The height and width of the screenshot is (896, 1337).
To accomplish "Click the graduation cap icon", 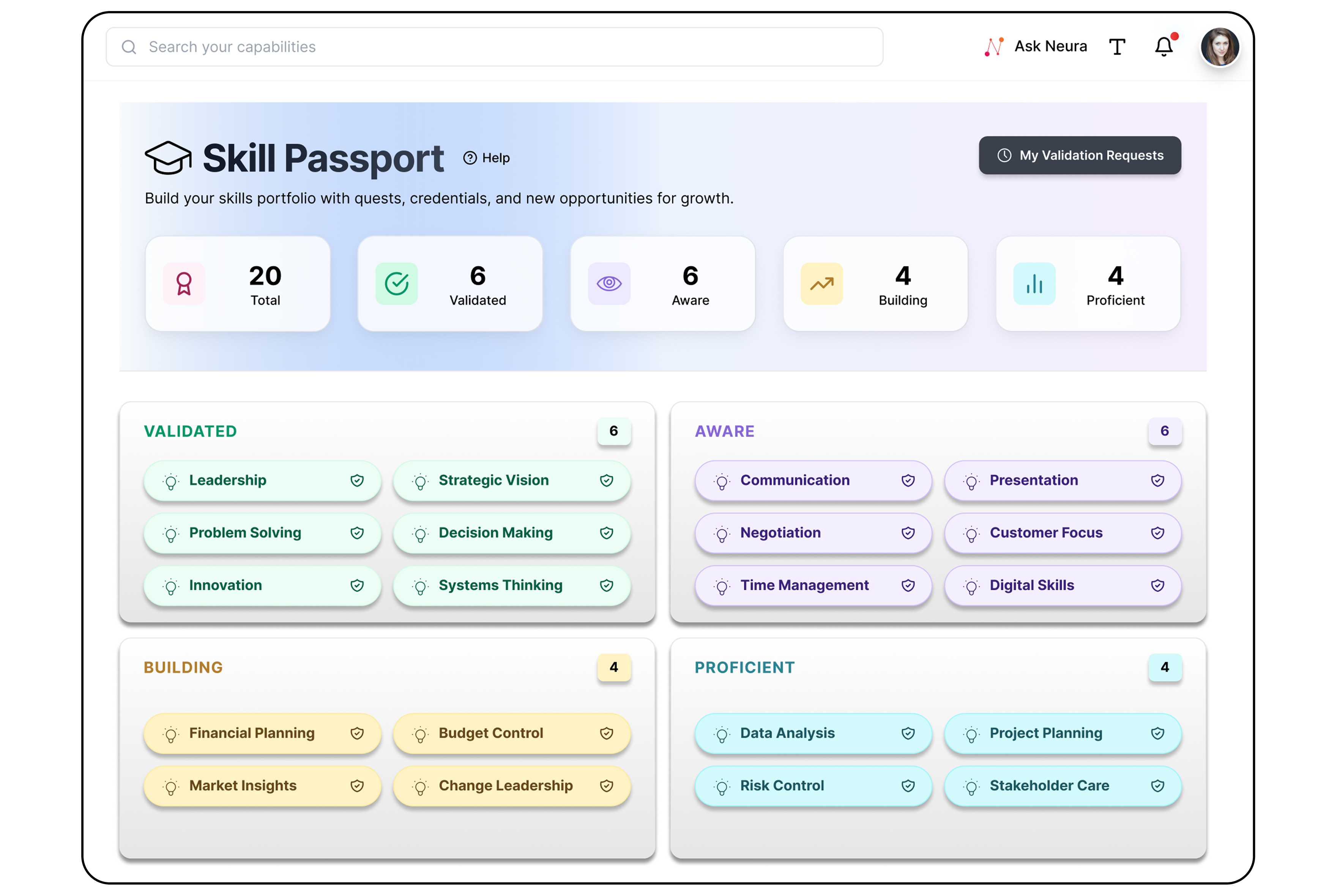I will coord(168,158).
